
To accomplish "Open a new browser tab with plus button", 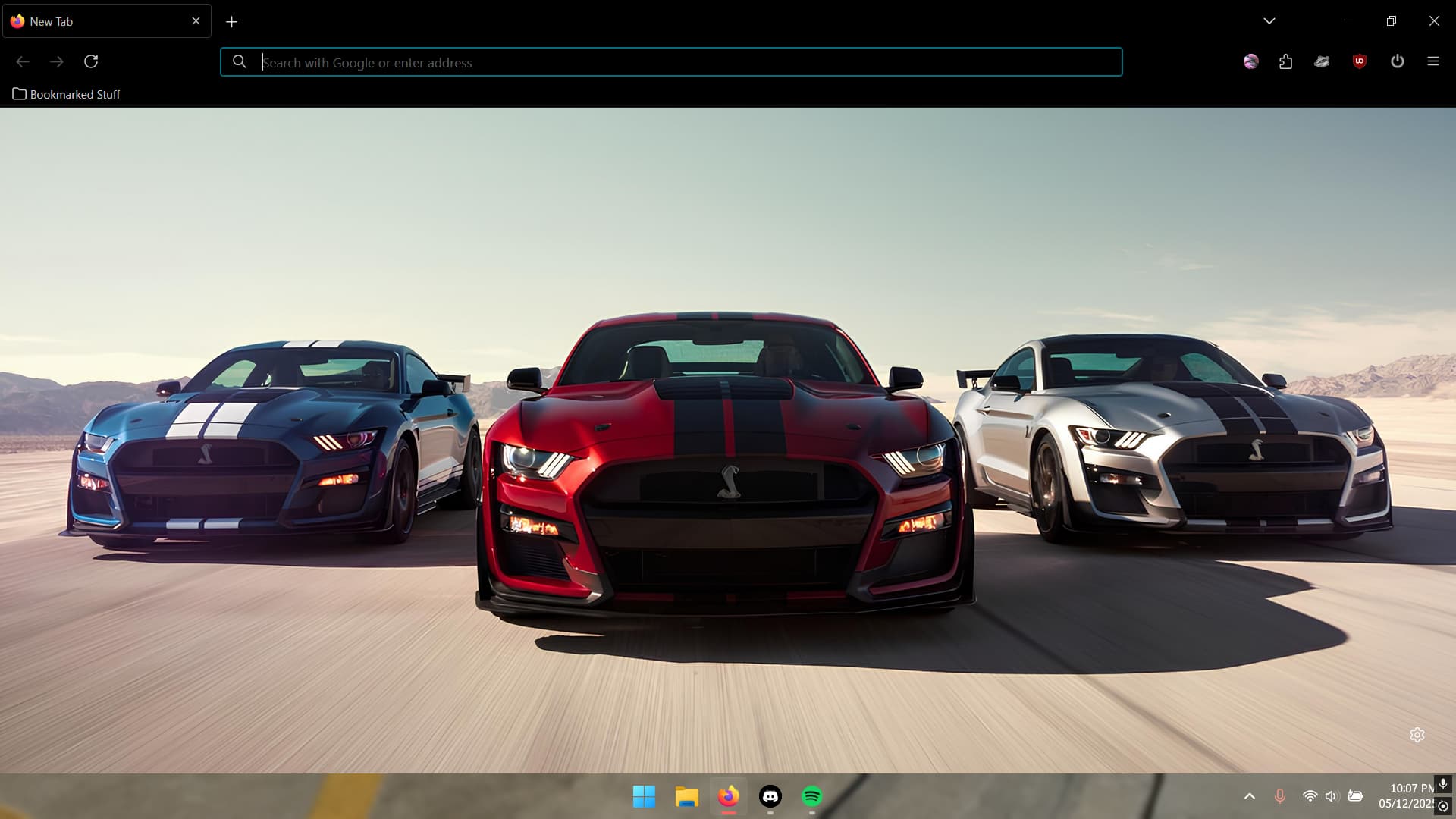I will [x=232, y=21].
